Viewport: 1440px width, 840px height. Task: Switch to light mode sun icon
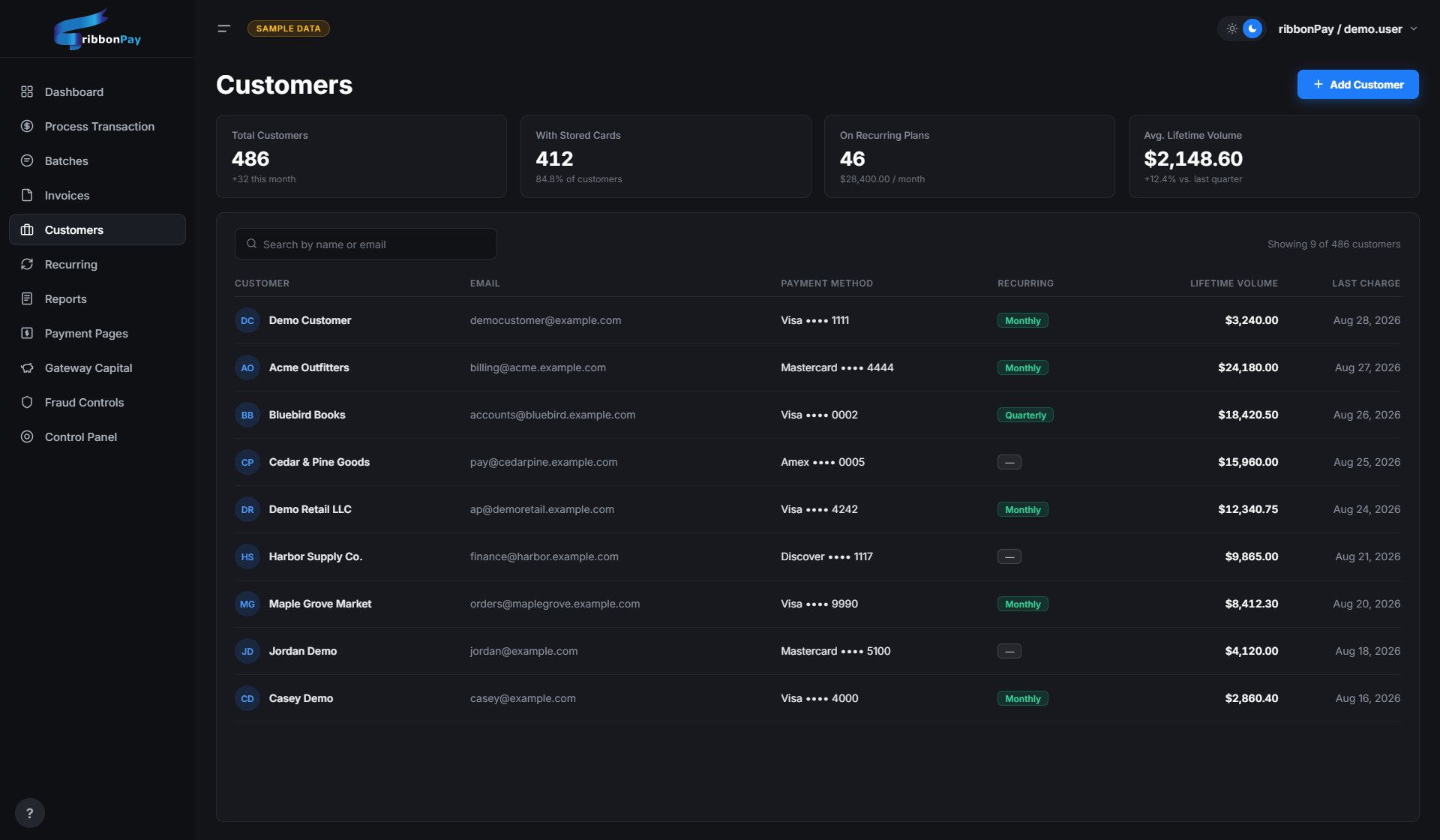pyautogui.click(x=1231, y=28)
